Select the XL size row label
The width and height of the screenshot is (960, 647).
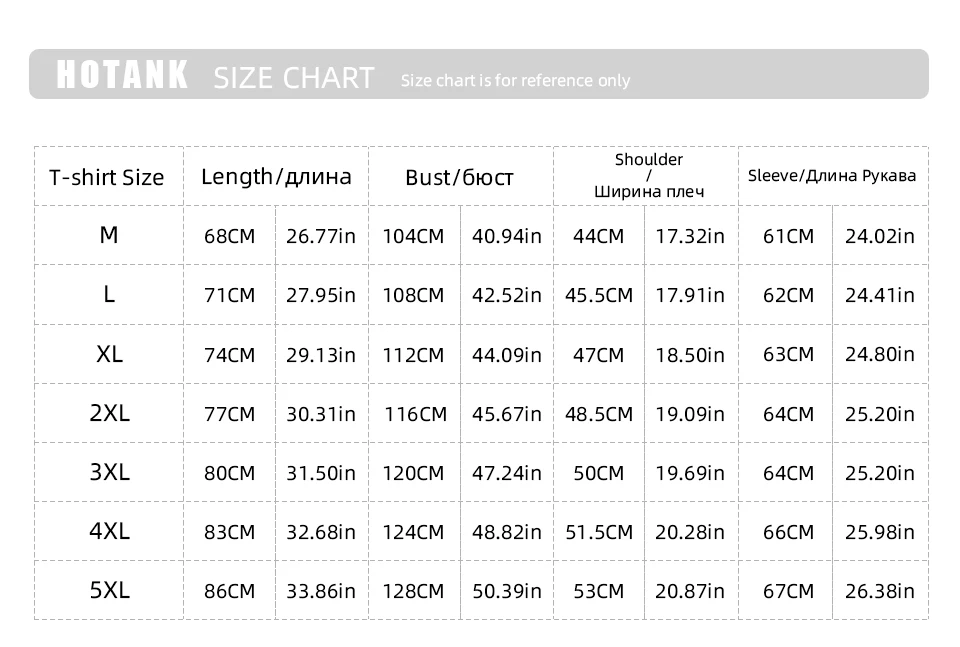pyautogui.click(x=109, y=354)
